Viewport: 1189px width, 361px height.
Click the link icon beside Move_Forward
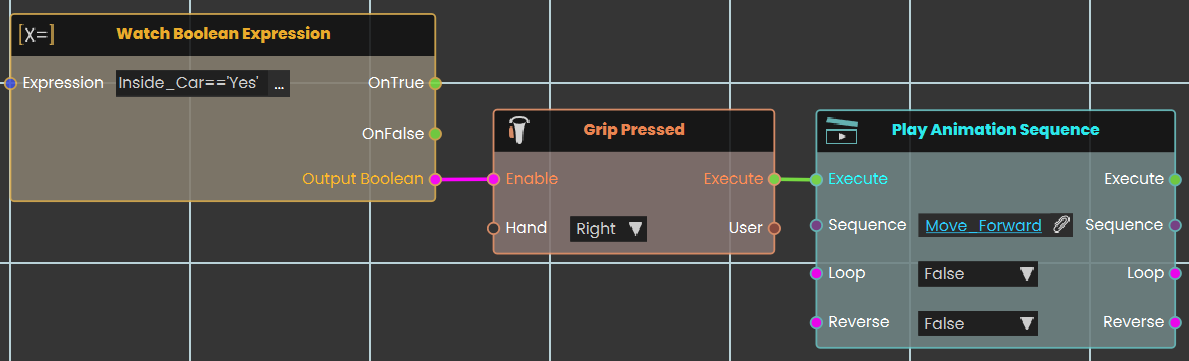click(1061, 225)
